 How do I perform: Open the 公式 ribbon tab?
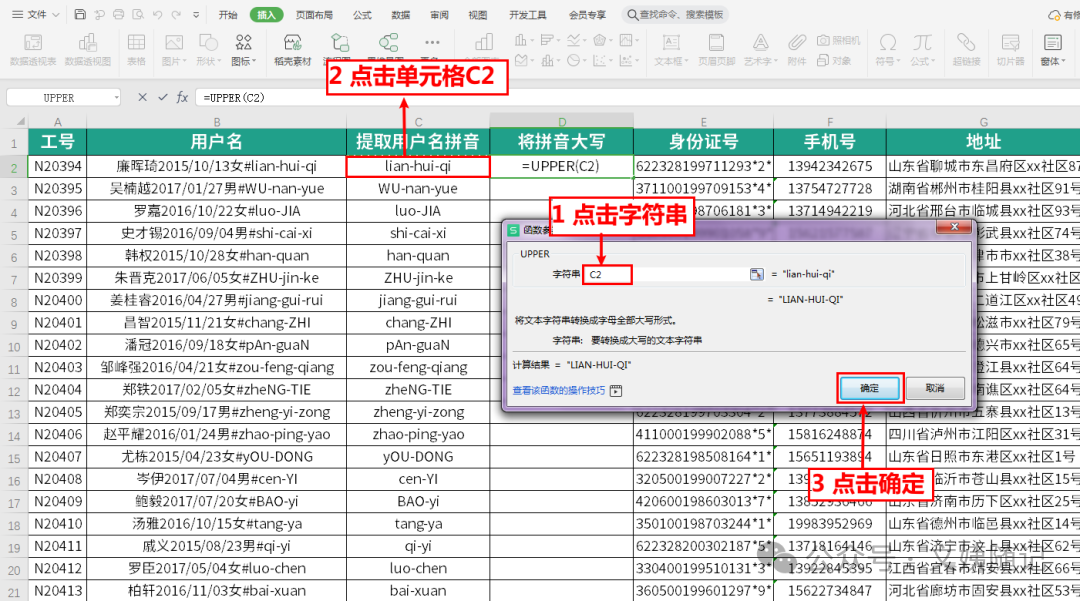[362, 14]
